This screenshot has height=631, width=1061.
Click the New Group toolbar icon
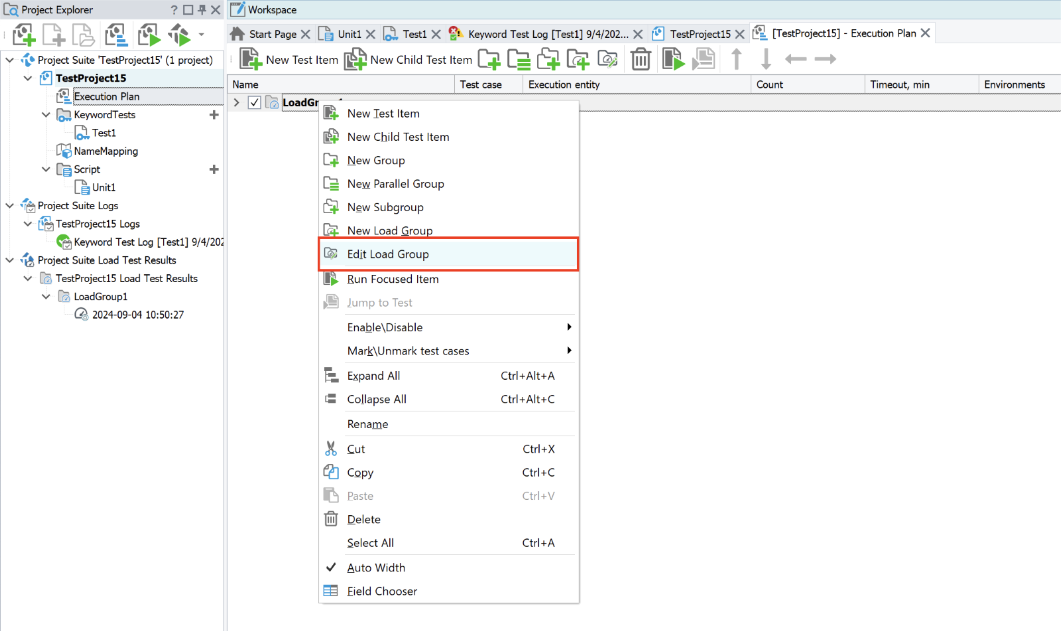pos(488,60)
